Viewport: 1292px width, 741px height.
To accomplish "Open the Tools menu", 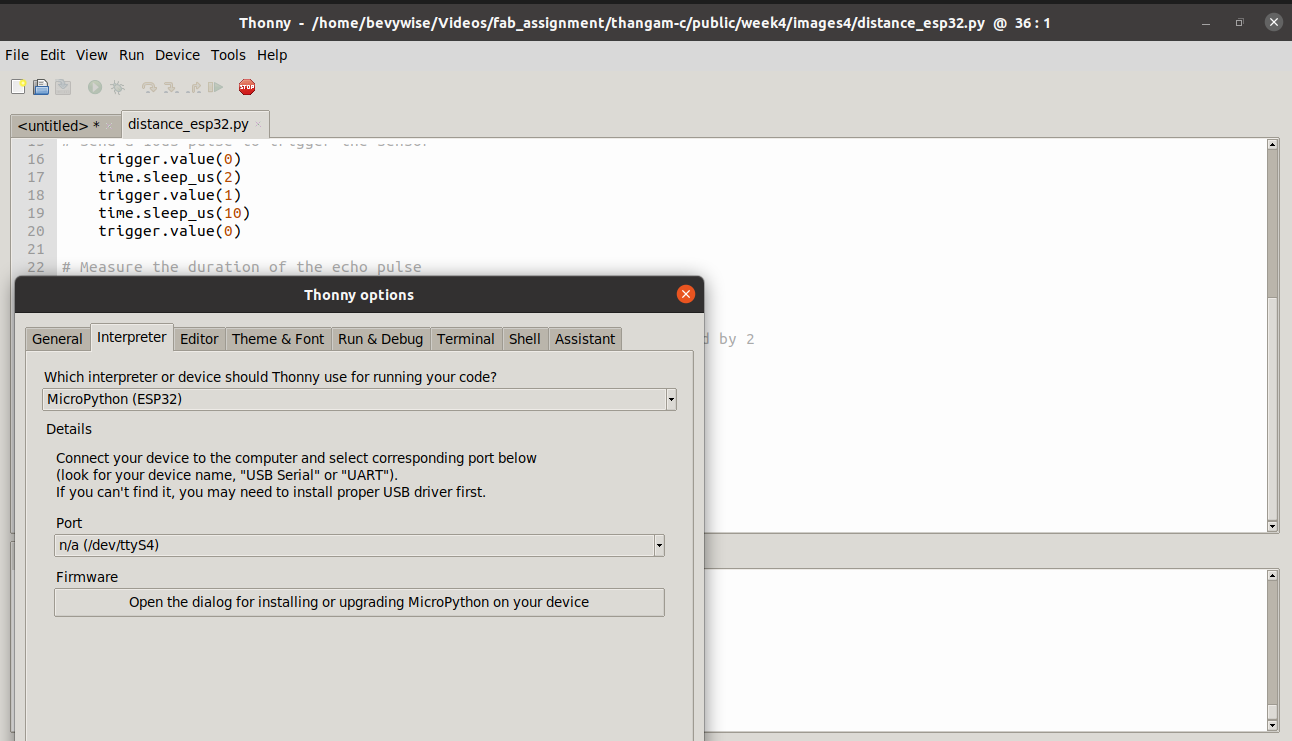I will tap(228, 55).
